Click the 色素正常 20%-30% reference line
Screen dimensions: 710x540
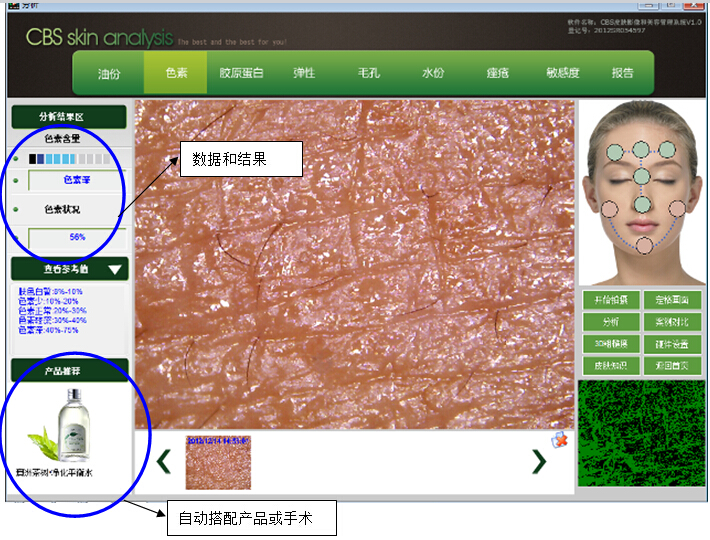[x=52, y=311]
